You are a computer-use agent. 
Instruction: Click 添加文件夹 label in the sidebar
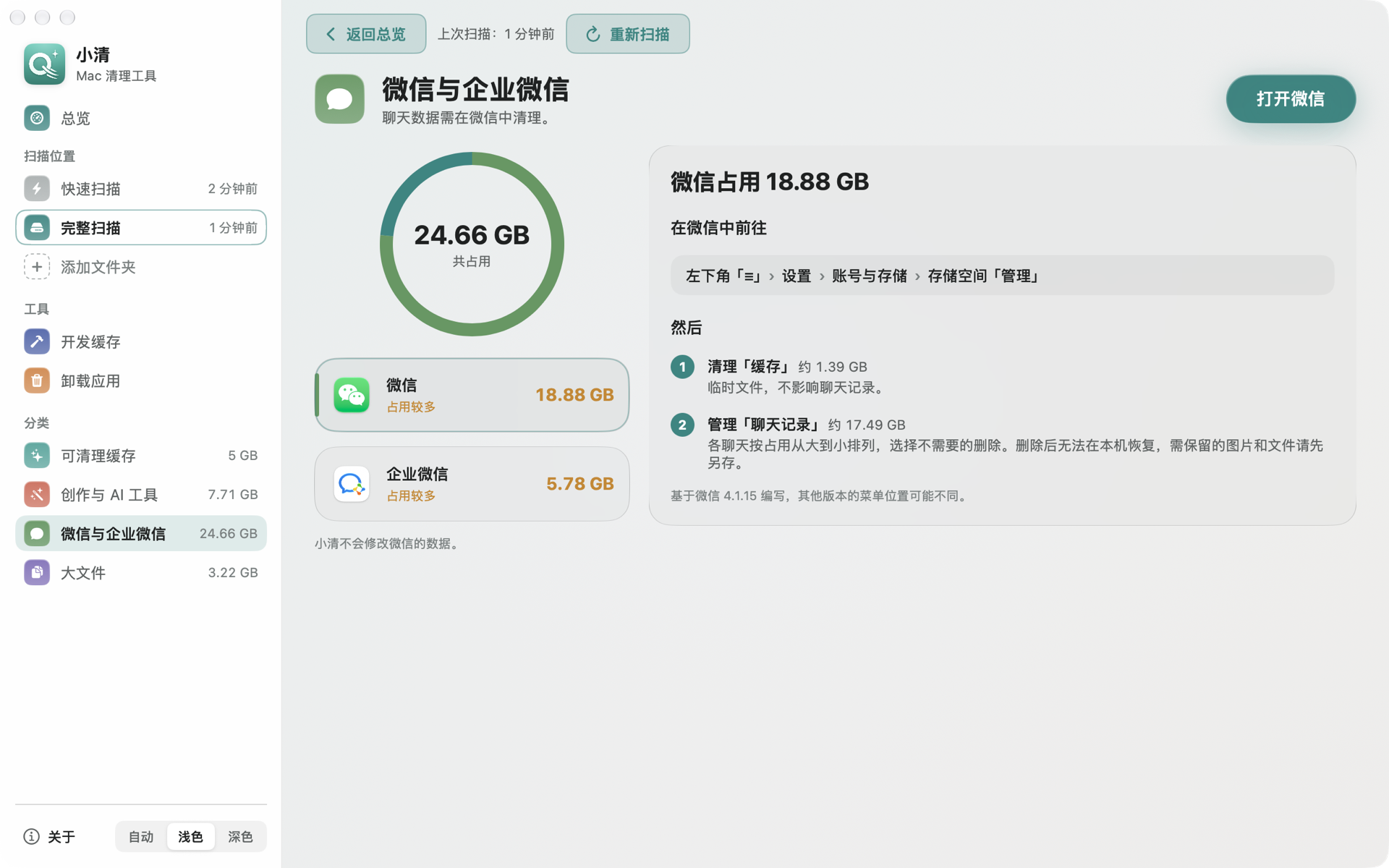(98, 267)
